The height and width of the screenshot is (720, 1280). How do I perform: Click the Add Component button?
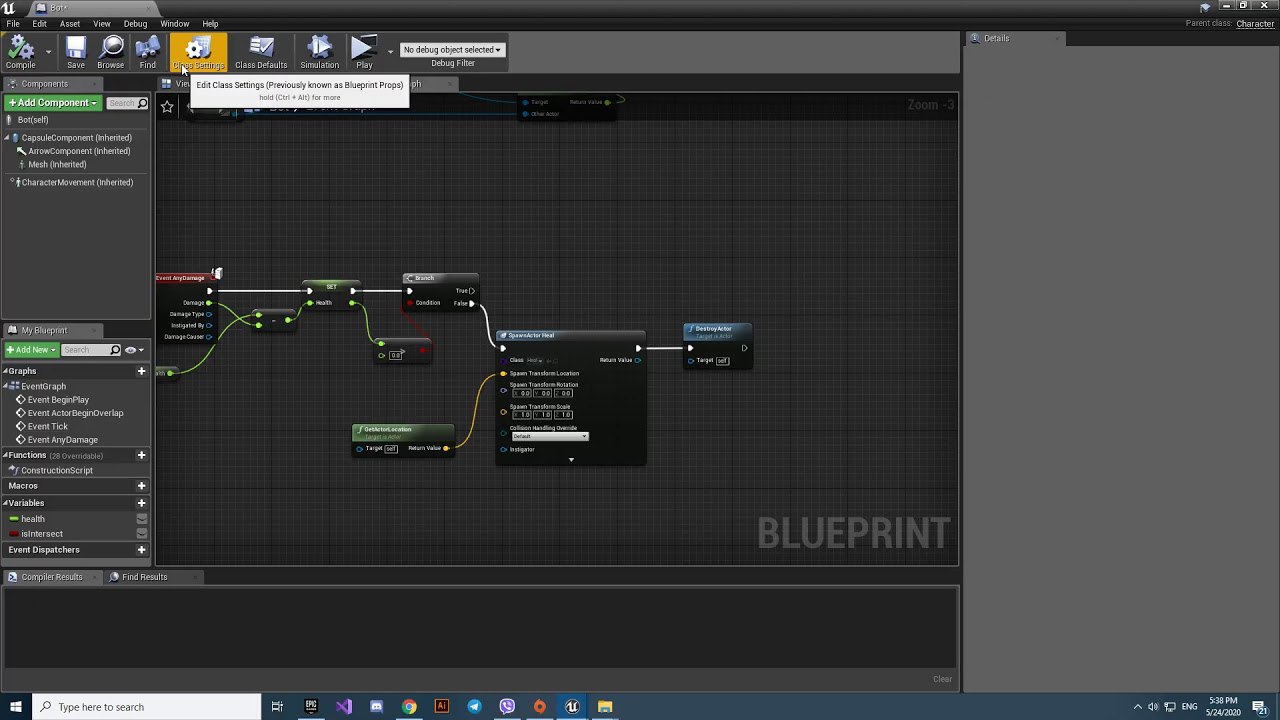[x=52, y=103]
